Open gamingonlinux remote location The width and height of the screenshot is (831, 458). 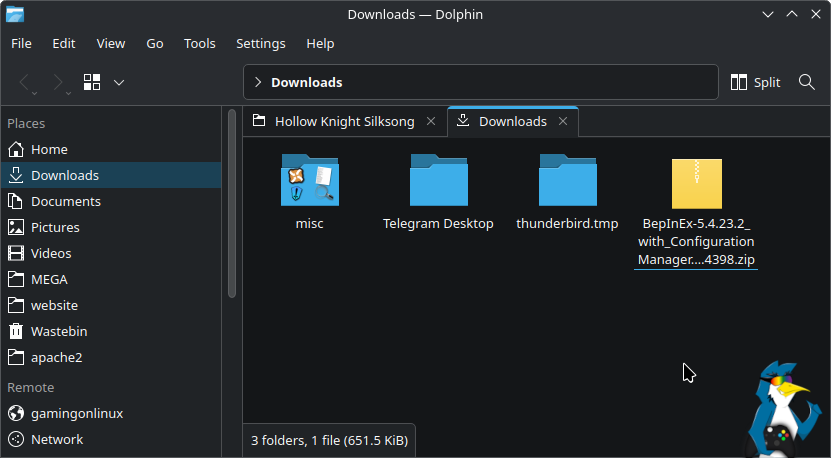click(x=76, y=413)
